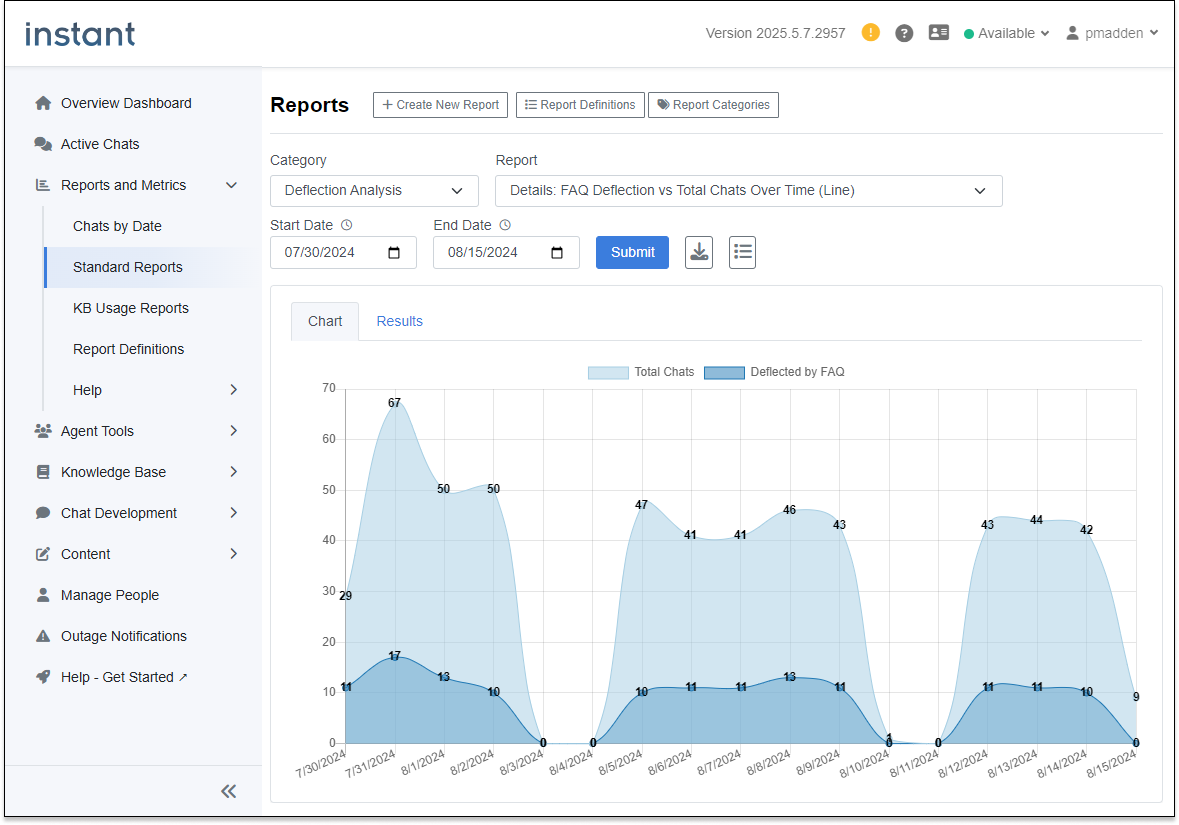
Task: Click the clock icon next to End Date
Action: [x=505, y=225]
